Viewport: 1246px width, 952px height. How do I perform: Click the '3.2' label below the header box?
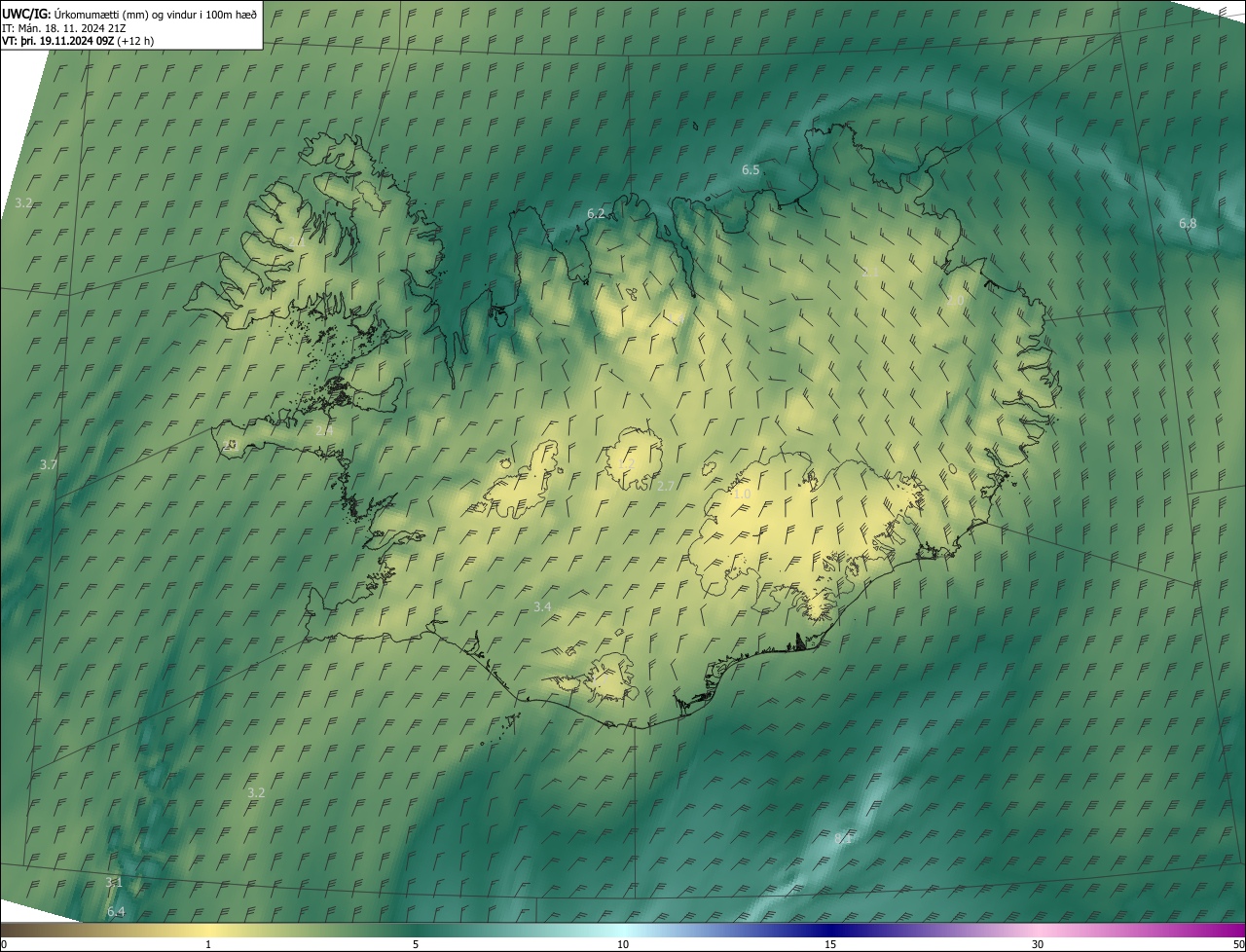point(24,202)
